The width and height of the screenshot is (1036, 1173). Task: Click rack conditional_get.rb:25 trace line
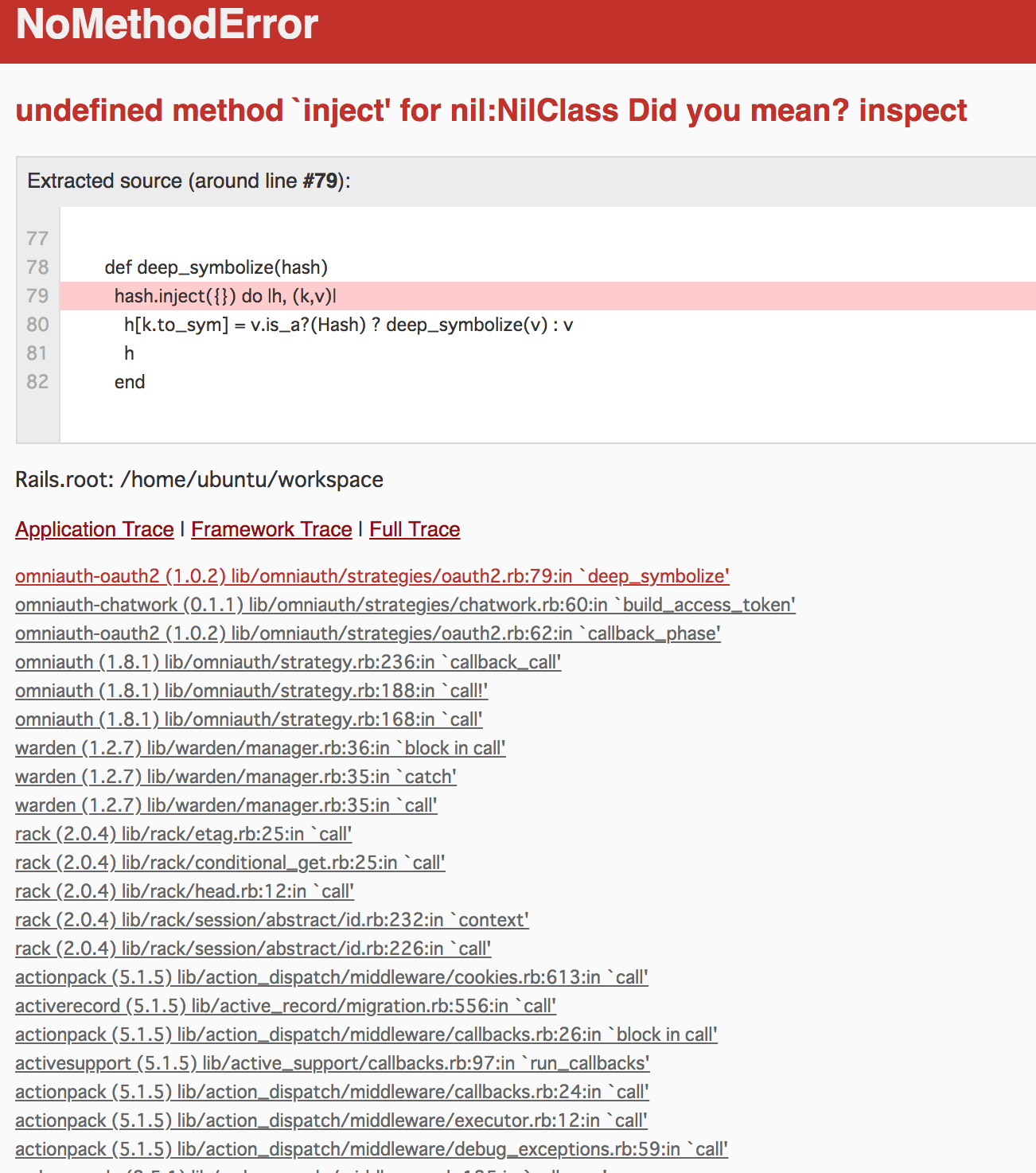click(230, 863)
